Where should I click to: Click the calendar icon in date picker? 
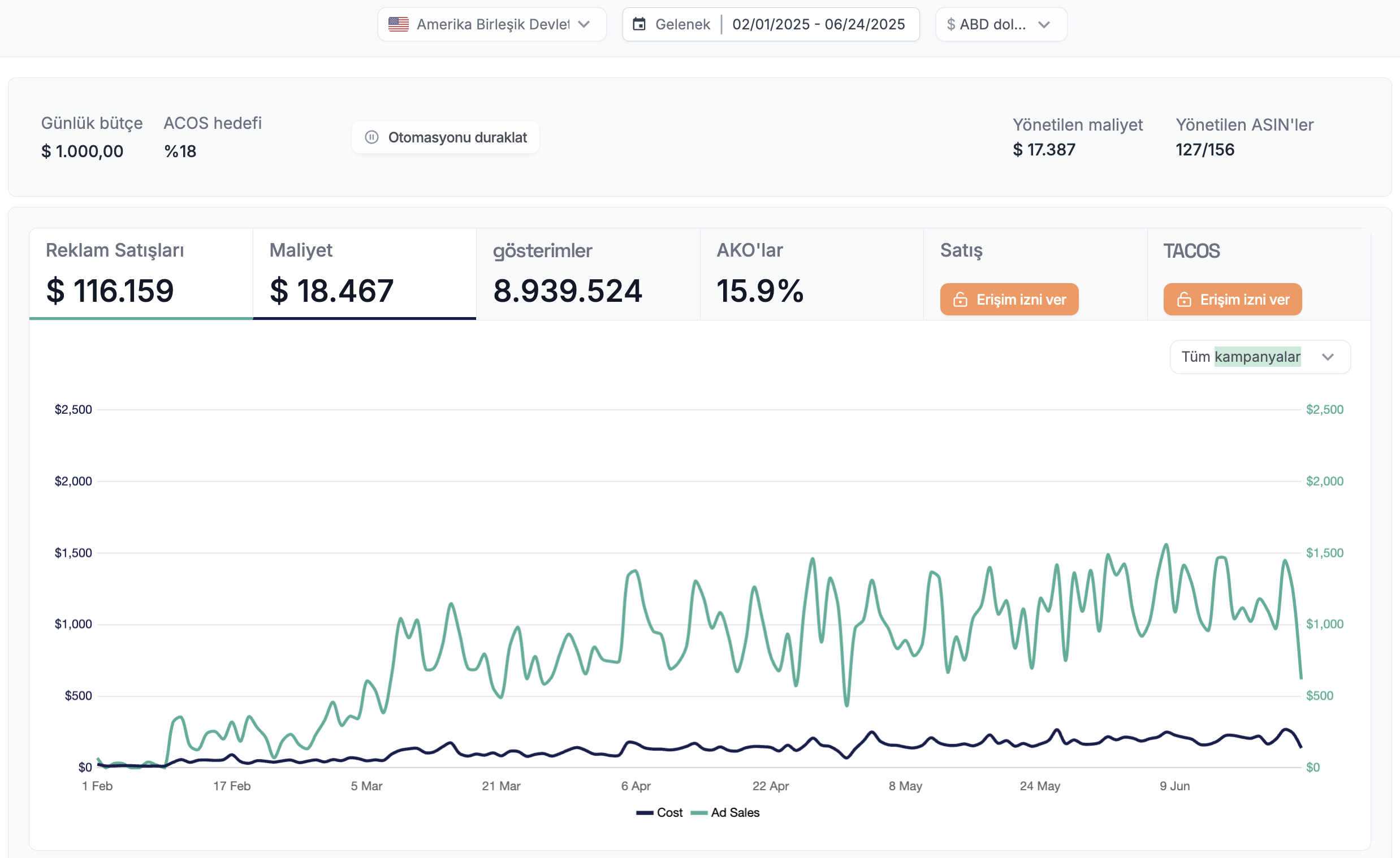[x=639, y=24]
